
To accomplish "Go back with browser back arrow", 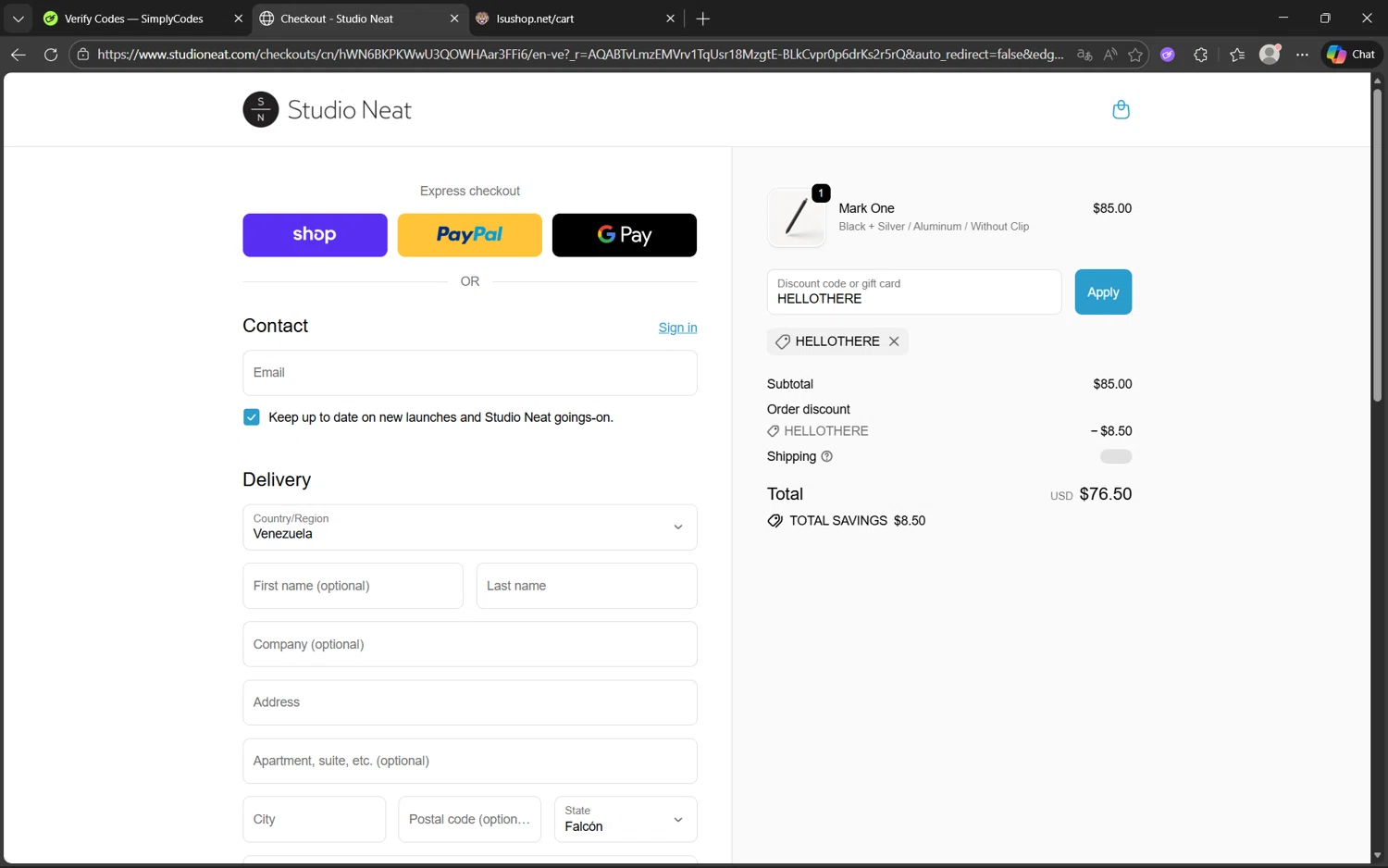I will (18, 55).
